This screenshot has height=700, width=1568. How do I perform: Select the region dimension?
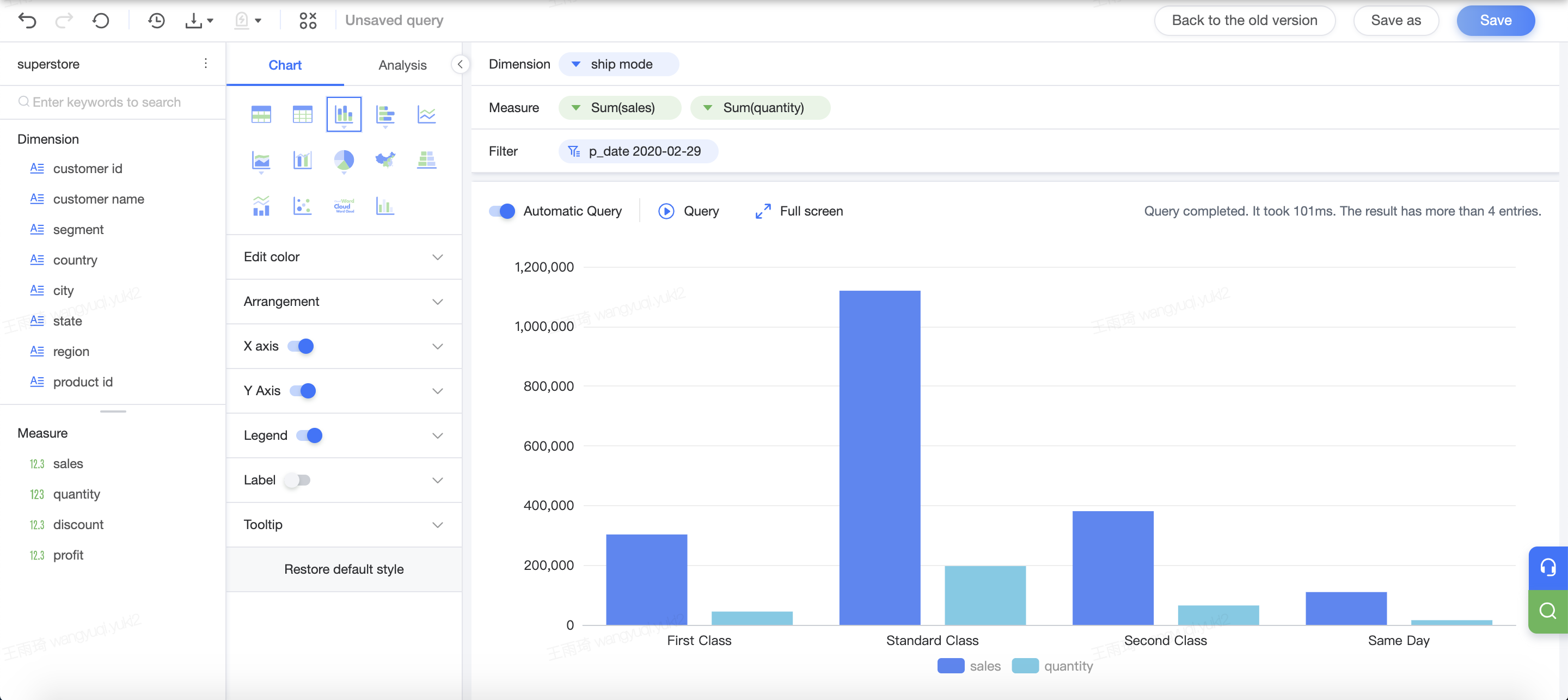pos(71,351)
